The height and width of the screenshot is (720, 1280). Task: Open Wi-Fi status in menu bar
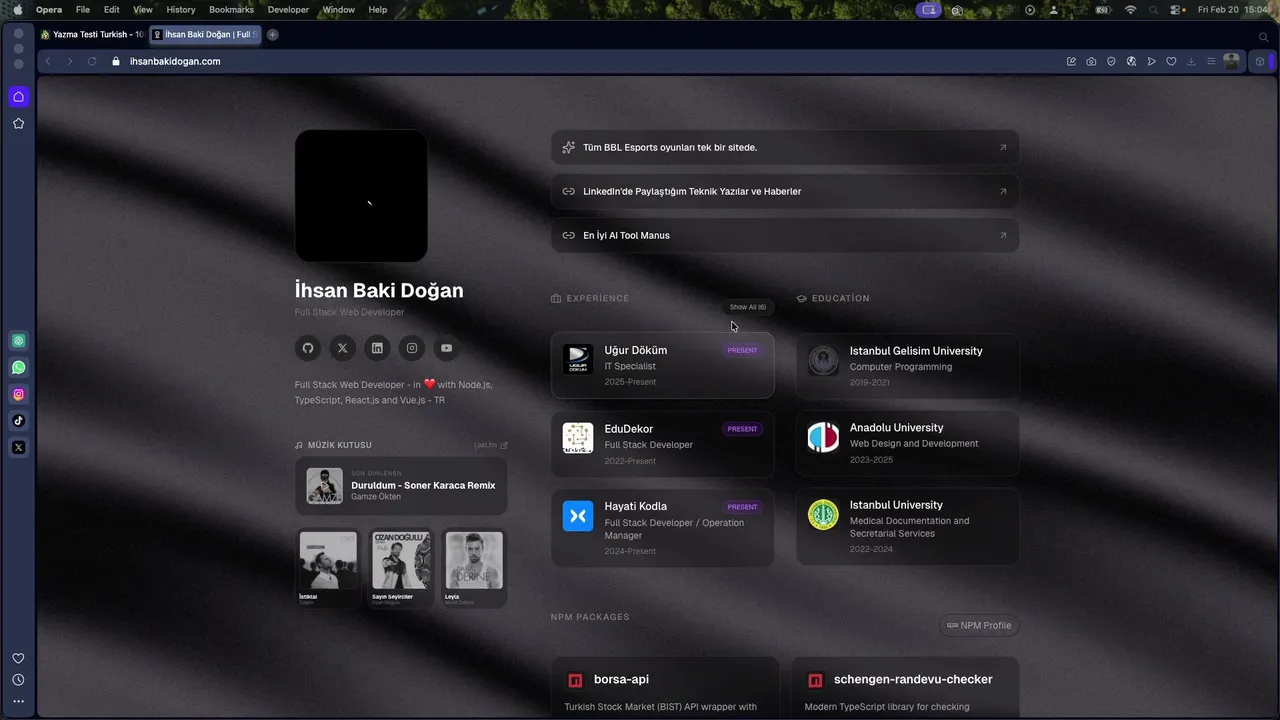[1131, 9]
